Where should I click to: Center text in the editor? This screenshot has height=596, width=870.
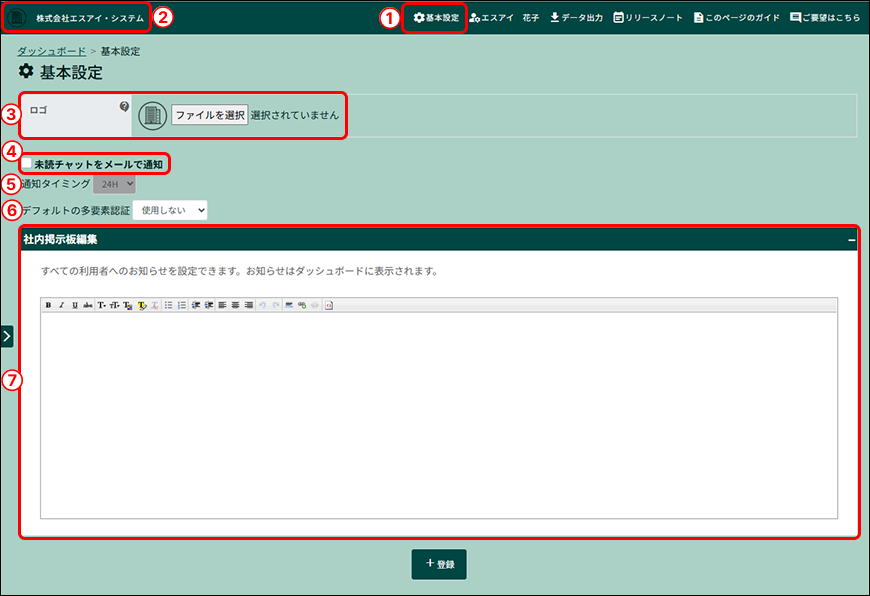[x=235, y=305]
